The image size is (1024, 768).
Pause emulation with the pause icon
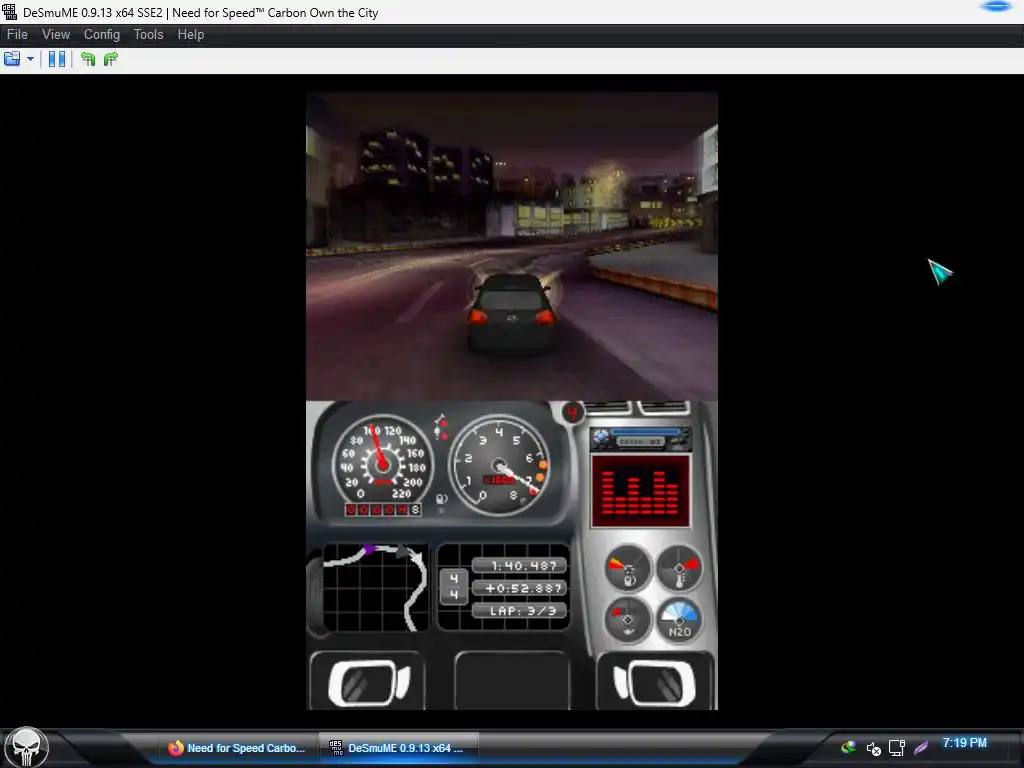click(x=57, y=59)
